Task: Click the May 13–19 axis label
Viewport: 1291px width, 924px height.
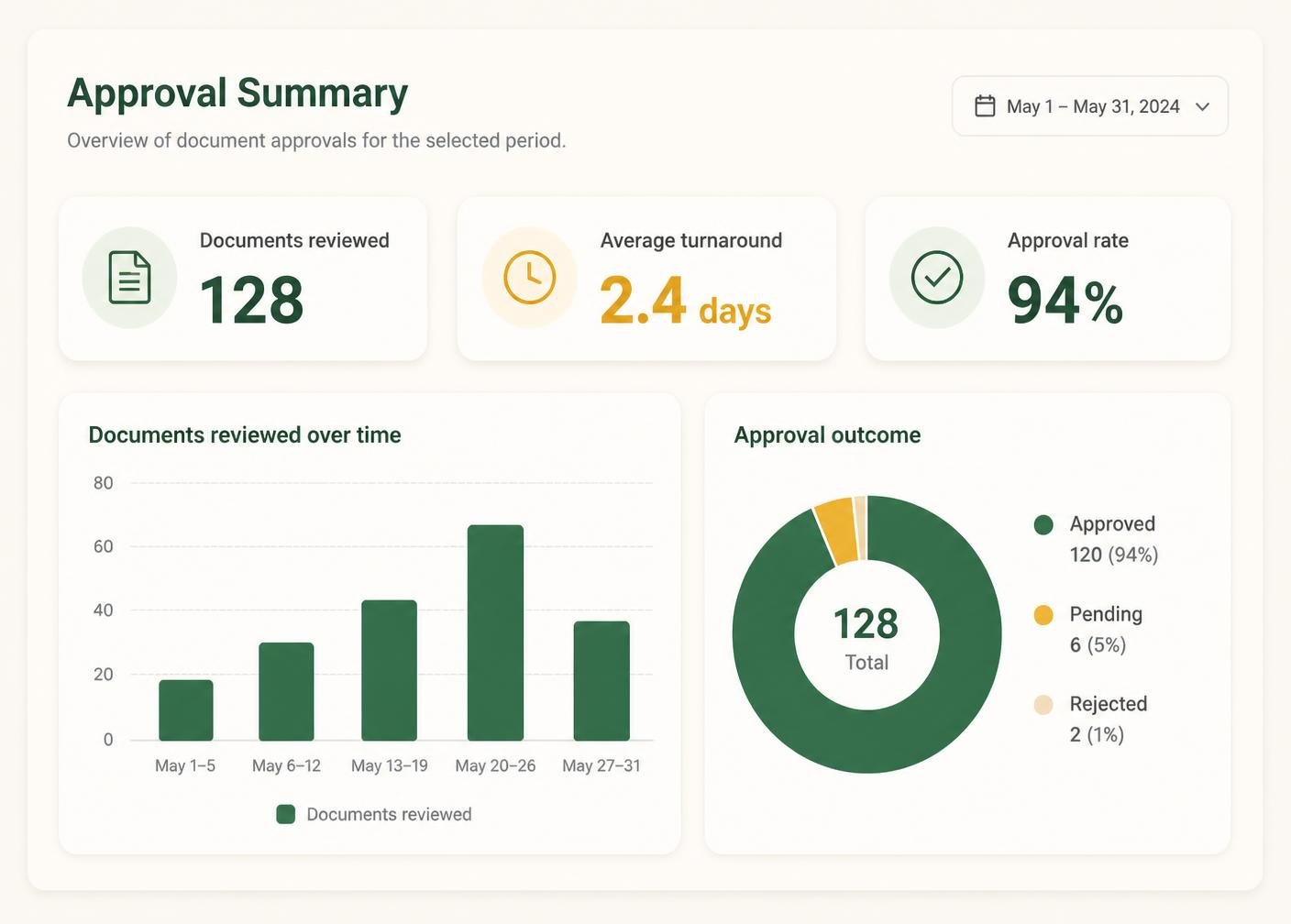Action: pos(390,765)
